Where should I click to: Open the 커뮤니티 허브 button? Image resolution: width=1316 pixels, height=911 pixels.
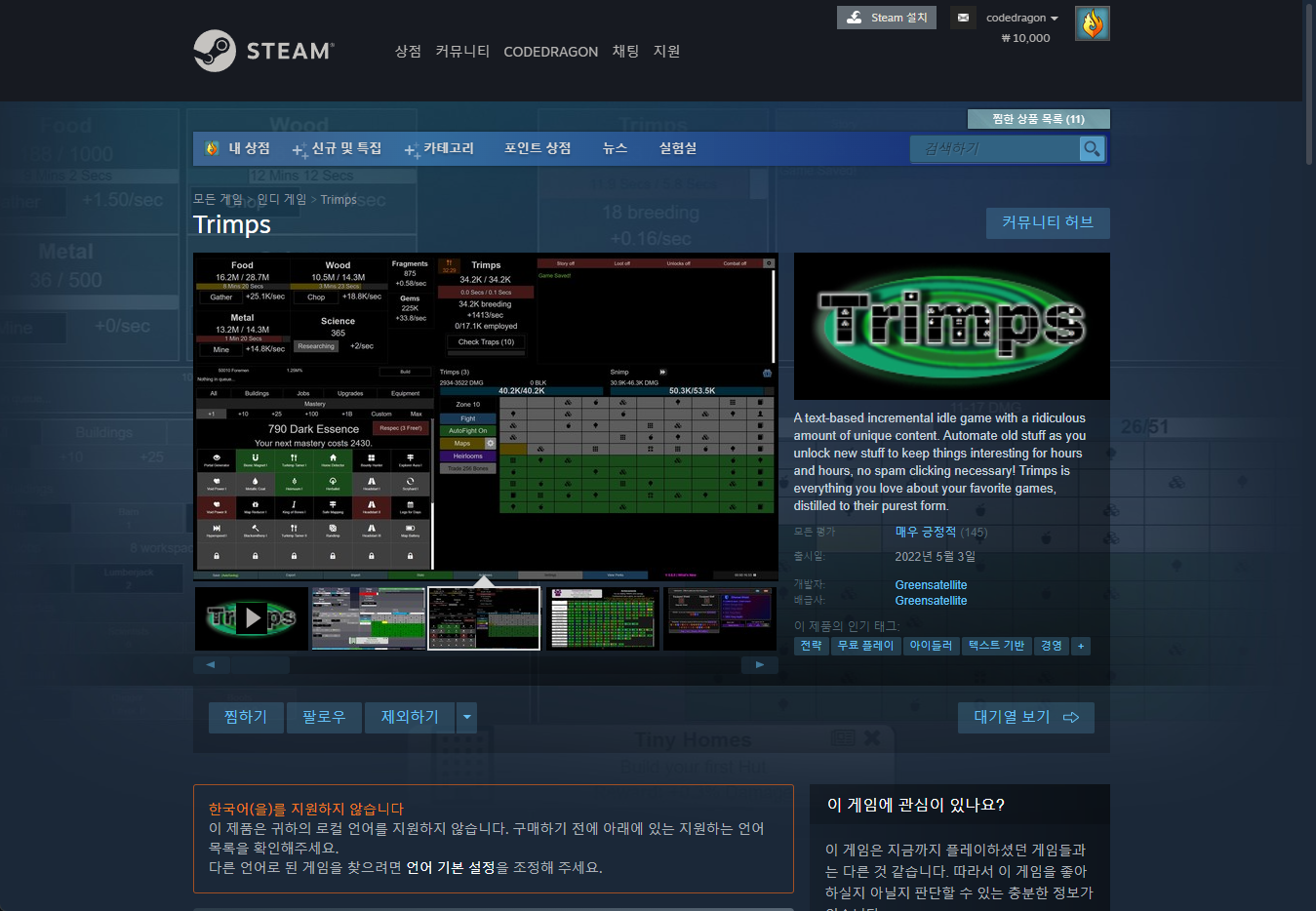point(1048,222)
